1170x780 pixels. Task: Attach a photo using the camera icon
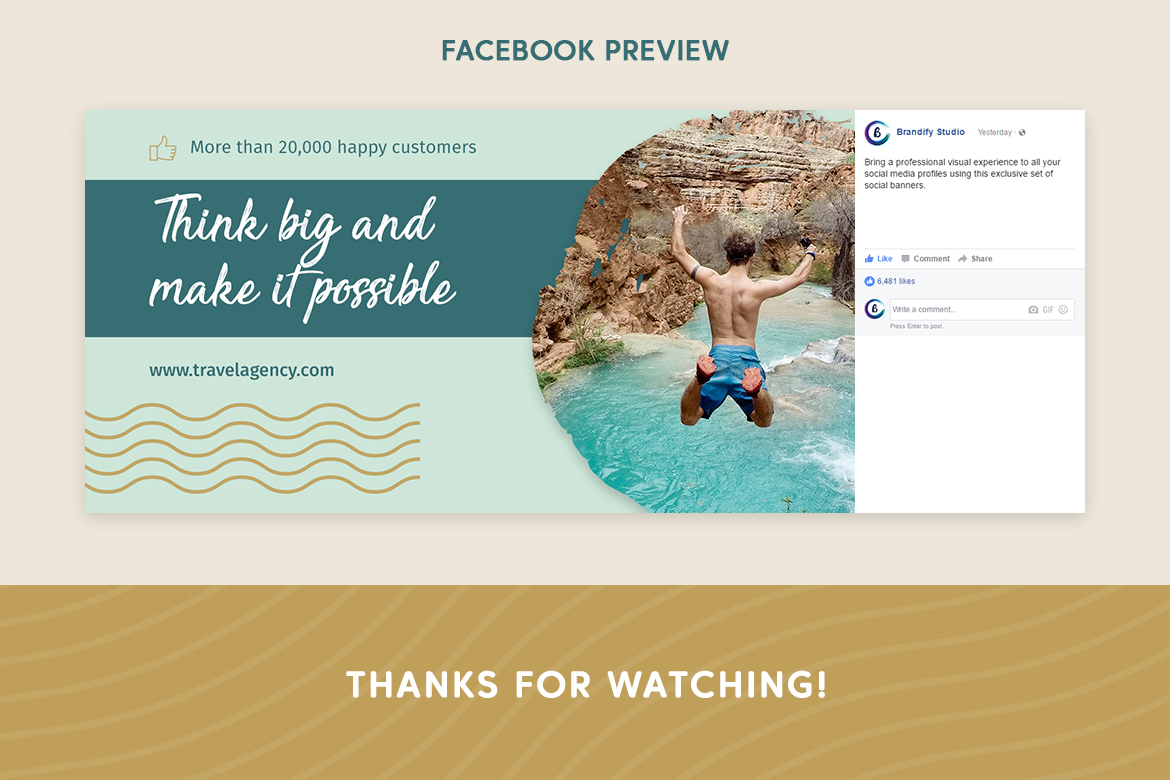point(1033,310)
